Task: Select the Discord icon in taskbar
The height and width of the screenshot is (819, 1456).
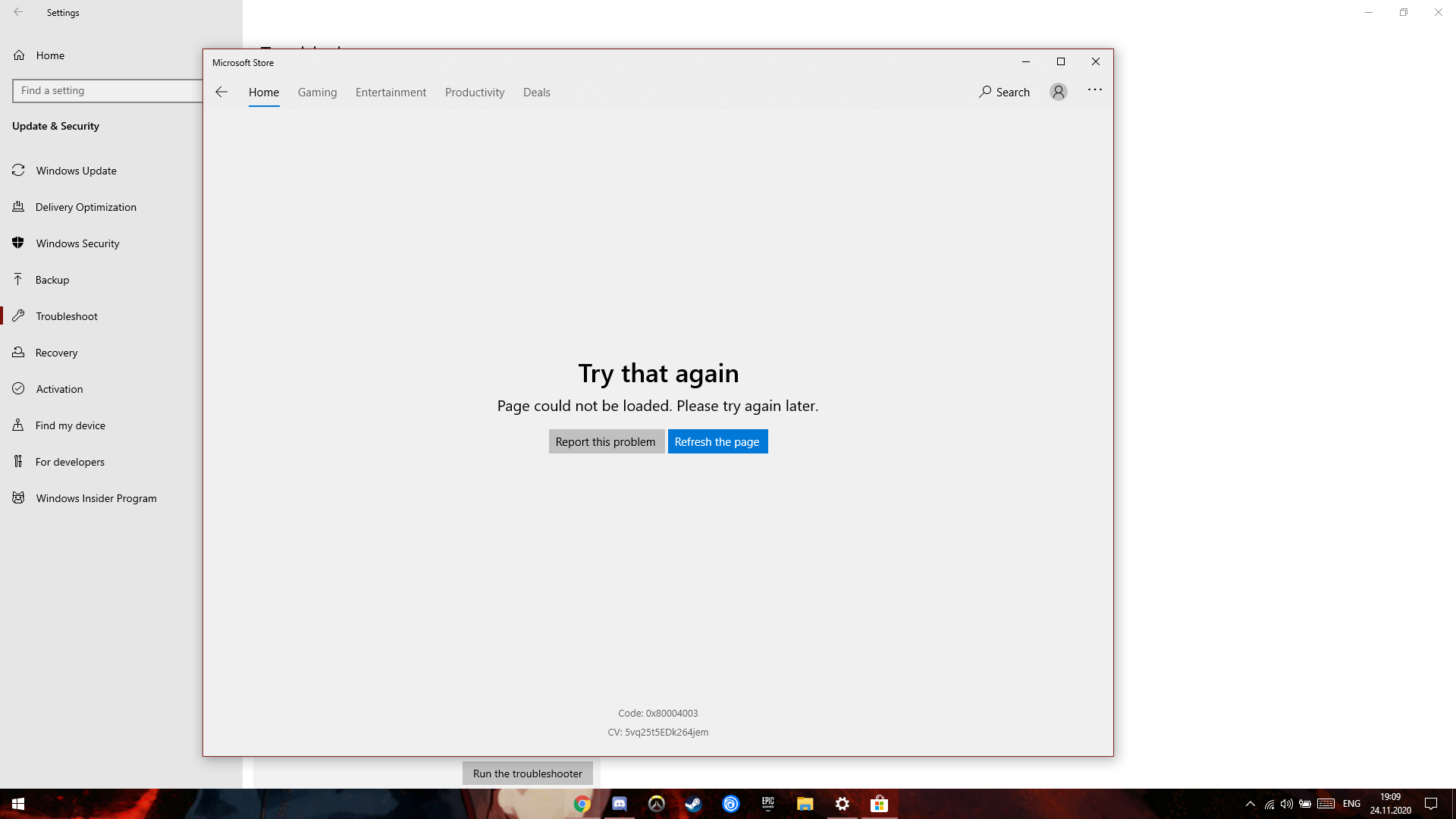Action: [x=619, y=803]
